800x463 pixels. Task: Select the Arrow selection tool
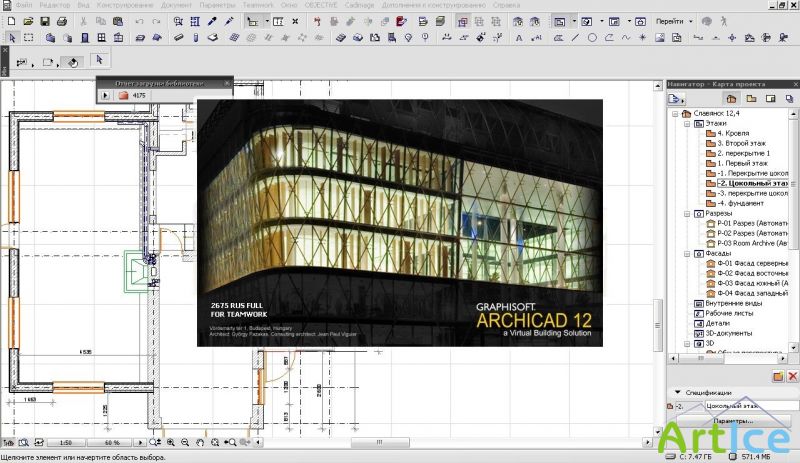pyautogui.click(x=12, y=38)
